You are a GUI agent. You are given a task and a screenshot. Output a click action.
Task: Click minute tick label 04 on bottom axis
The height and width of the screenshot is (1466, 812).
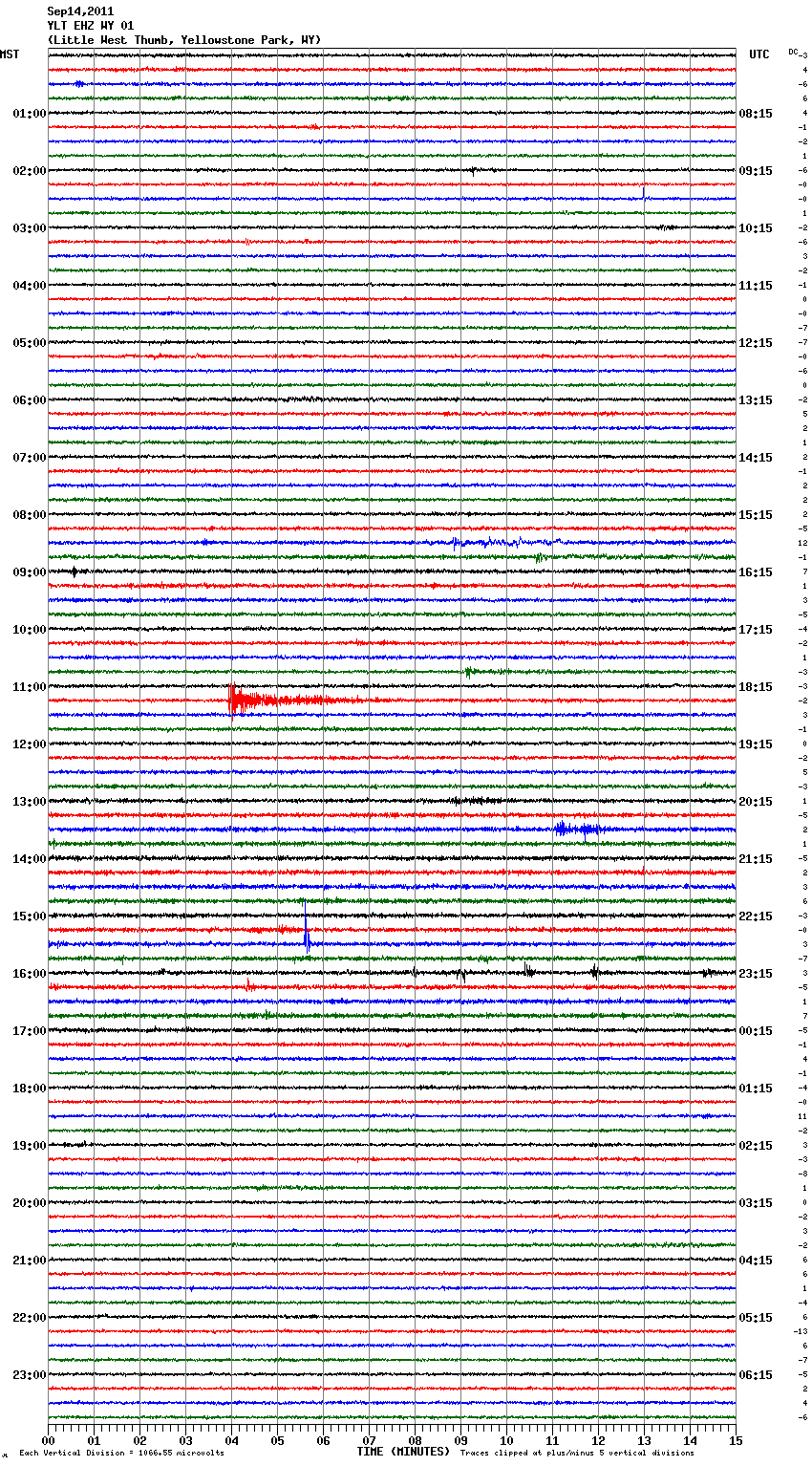(x=231, y=1440)
